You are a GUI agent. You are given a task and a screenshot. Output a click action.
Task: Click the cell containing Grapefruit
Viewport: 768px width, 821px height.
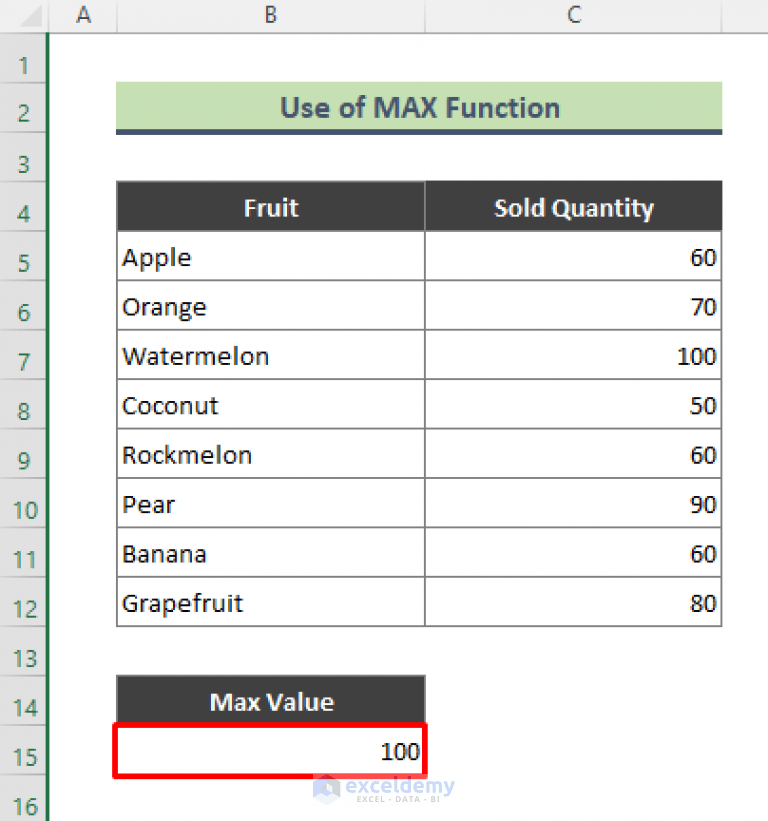tap(270, 603)
